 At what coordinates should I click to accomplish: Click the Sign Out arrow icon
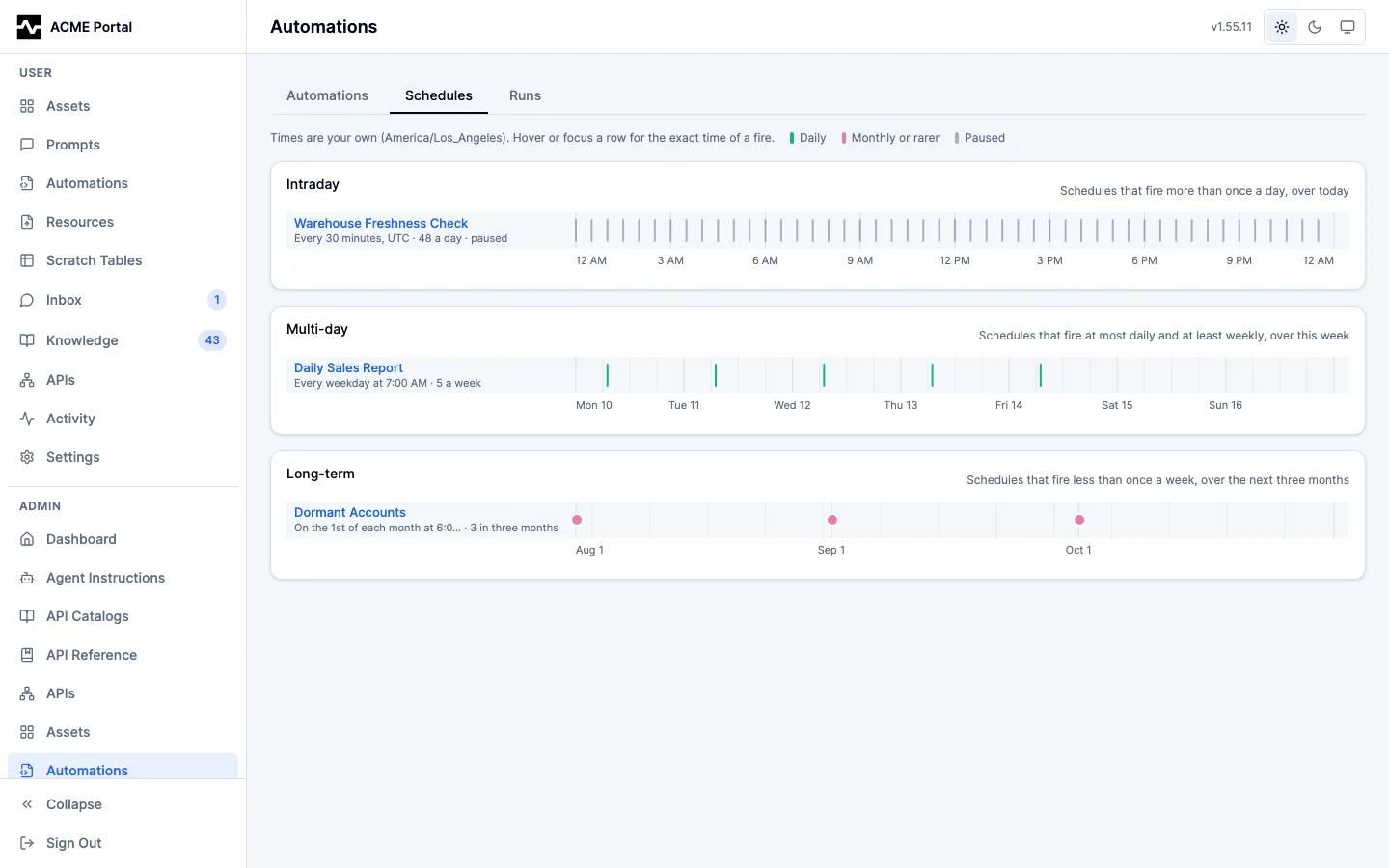click(27, 843)
